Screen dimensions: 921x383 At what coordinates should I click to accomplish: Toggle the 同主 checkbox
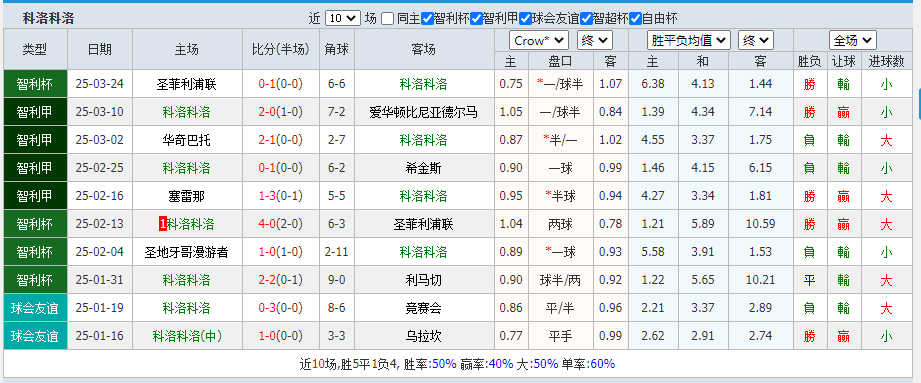(x=387, y=18)
